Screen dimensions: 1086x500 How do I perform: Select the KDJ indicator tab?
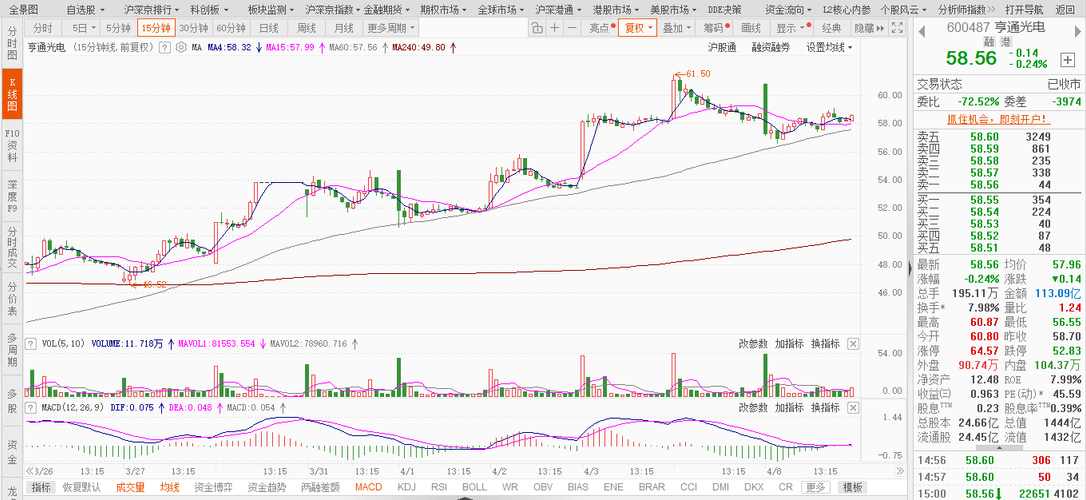(407, 487)
